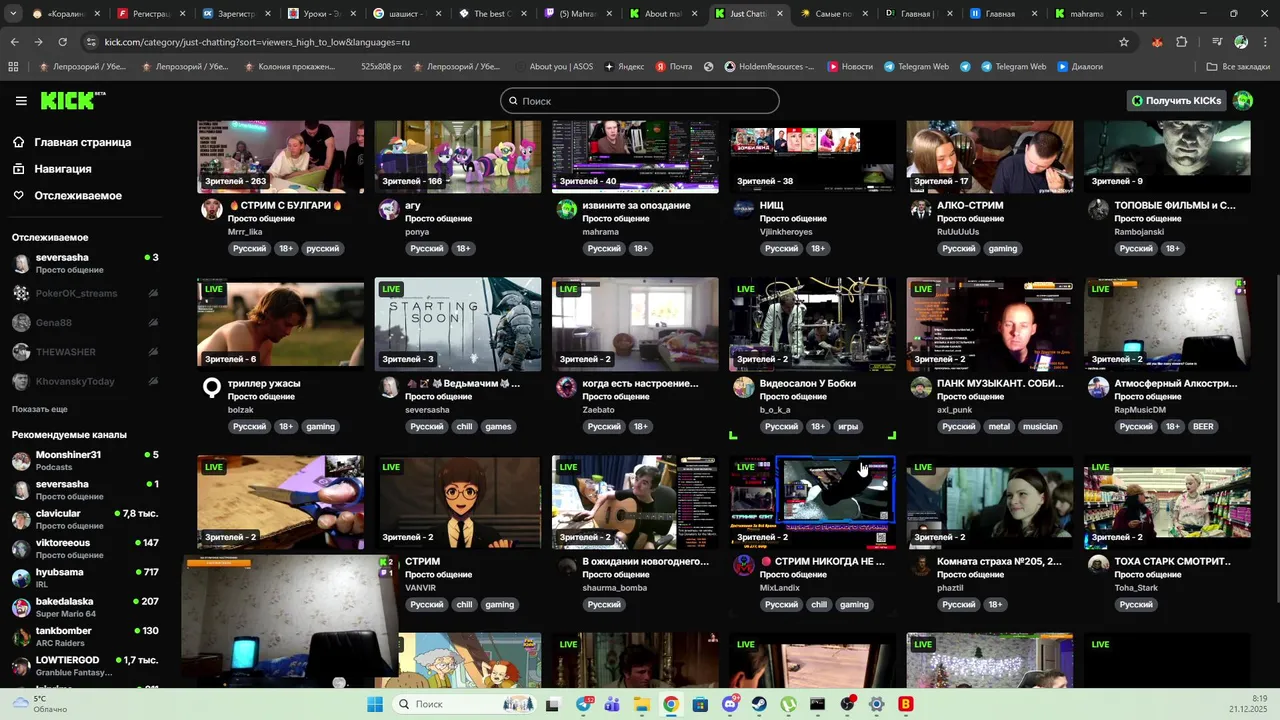Open ponya channel avatar
This screenshot has height=720, width=1280.
coord(388,208)
